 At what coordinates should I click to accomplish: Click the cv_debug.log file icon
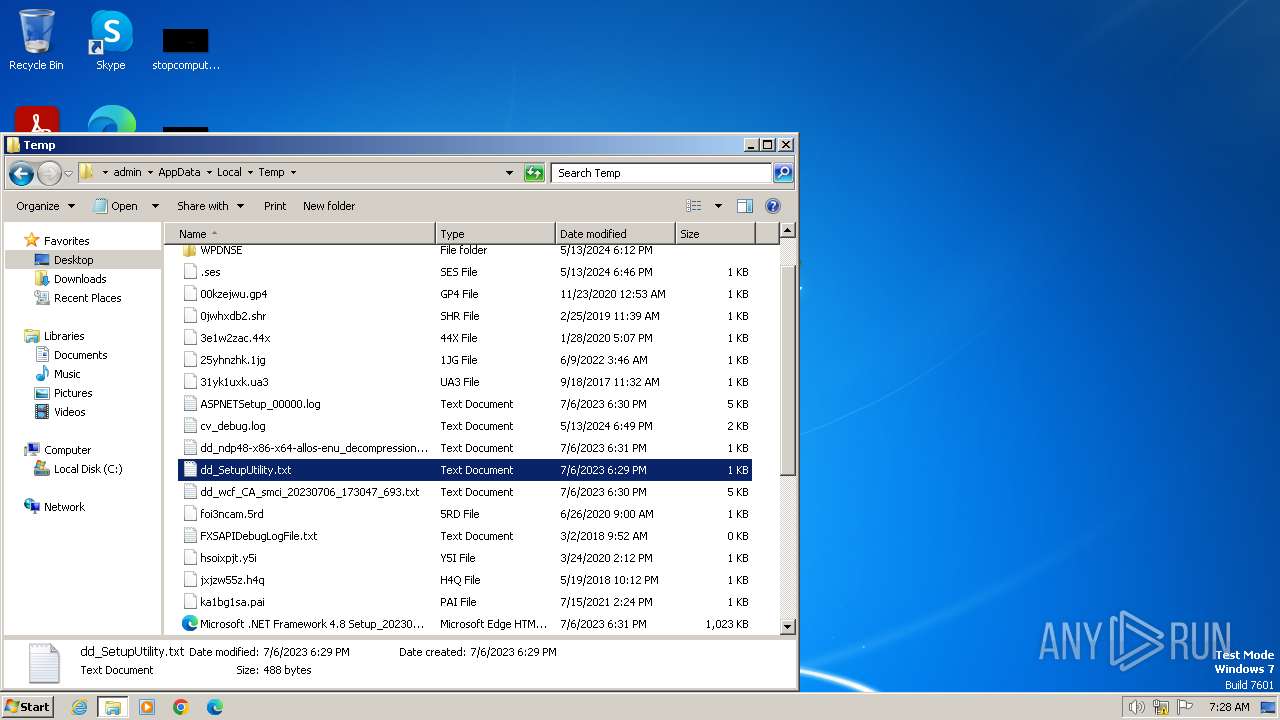(x=191, y=426)
